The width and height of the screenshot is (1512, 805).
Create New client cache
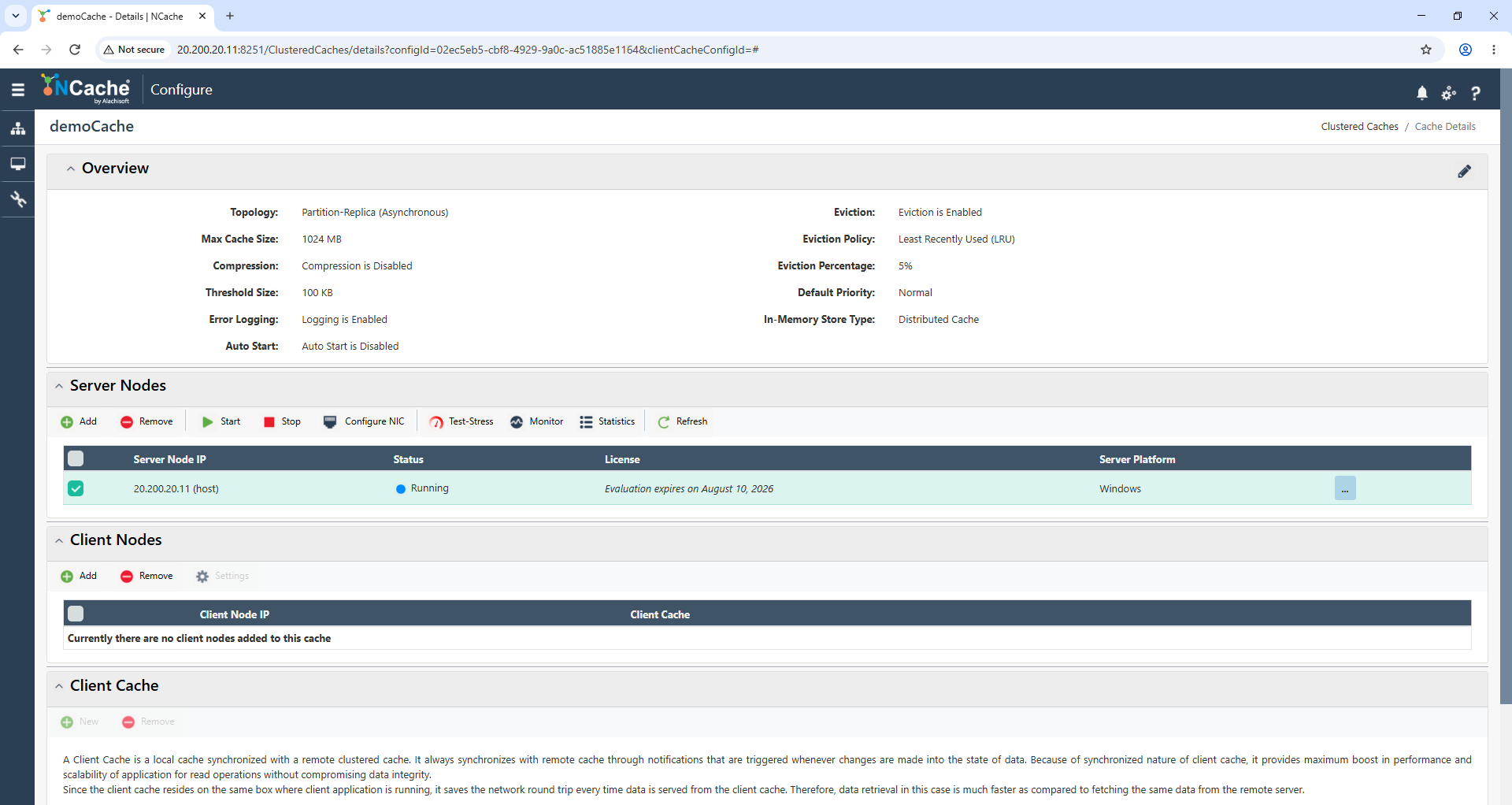tap(80, 722)
